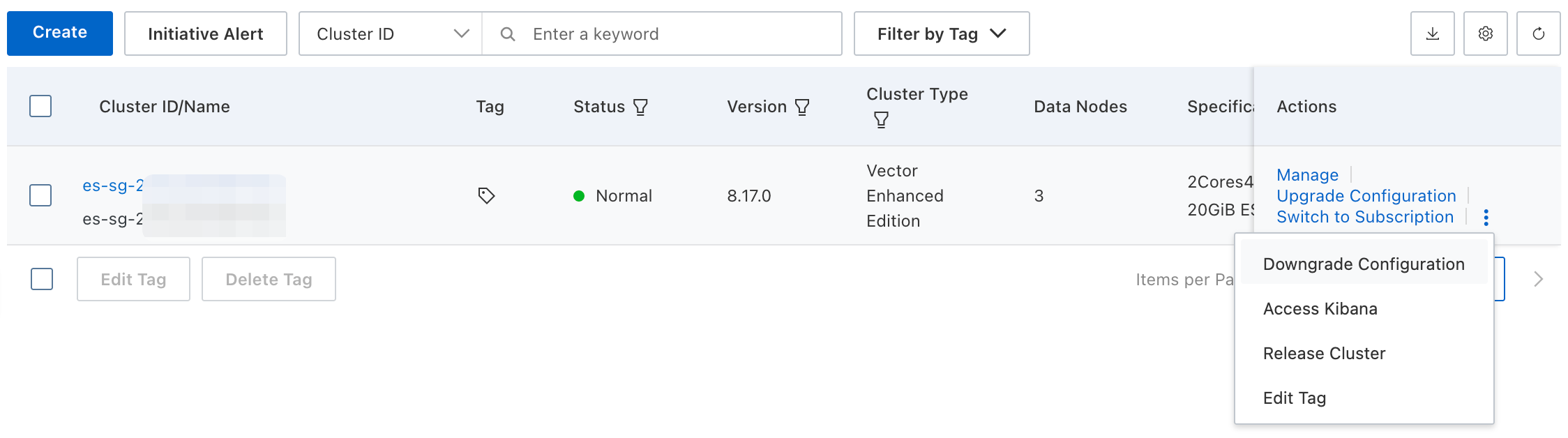This screenshot has height=438, width=1568.
Task: Click the Cluster Type filter icon
Action: (x=881, y=120)
